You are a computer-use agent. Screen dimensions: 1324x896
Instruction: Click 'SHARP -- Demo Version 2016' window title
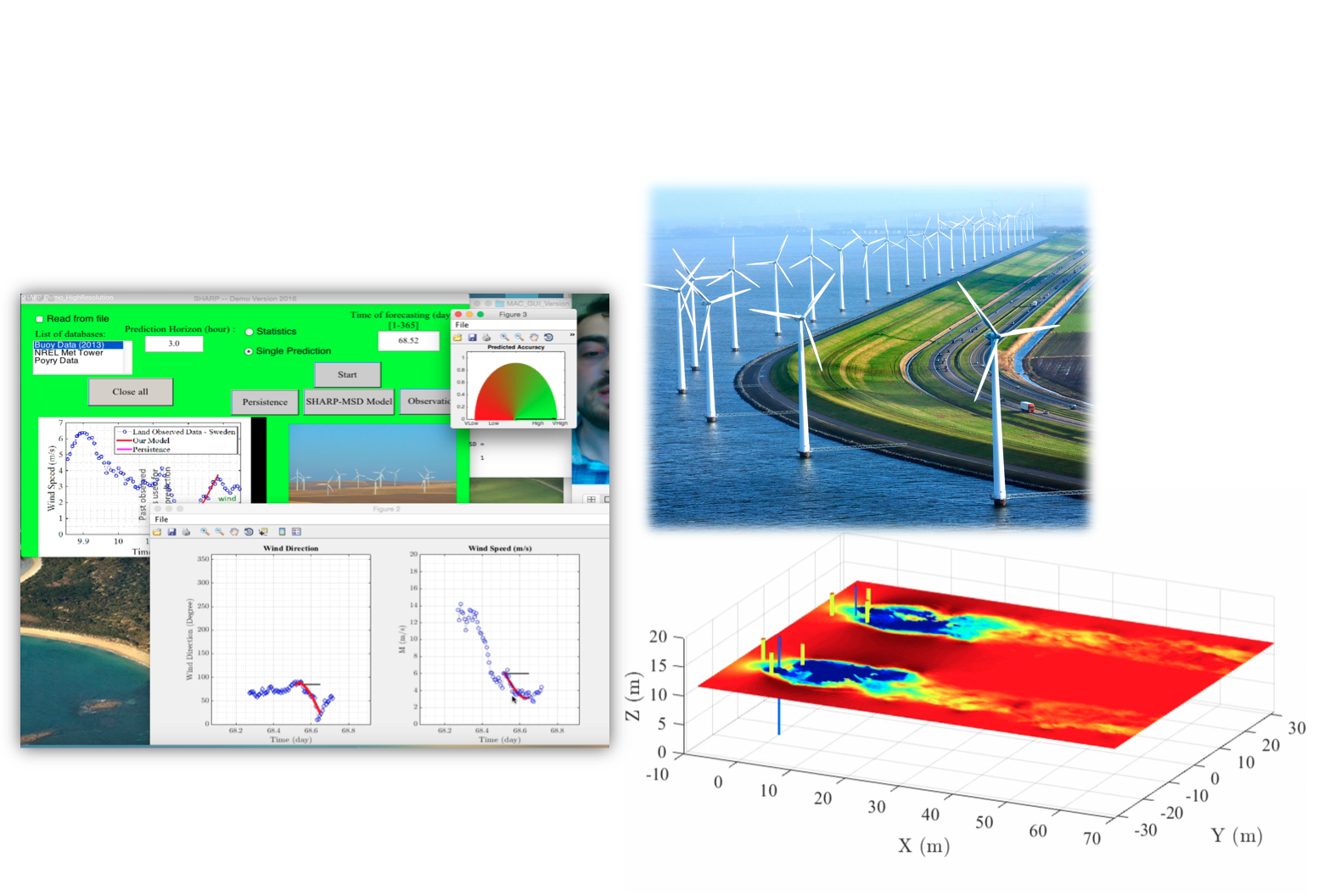245,299
